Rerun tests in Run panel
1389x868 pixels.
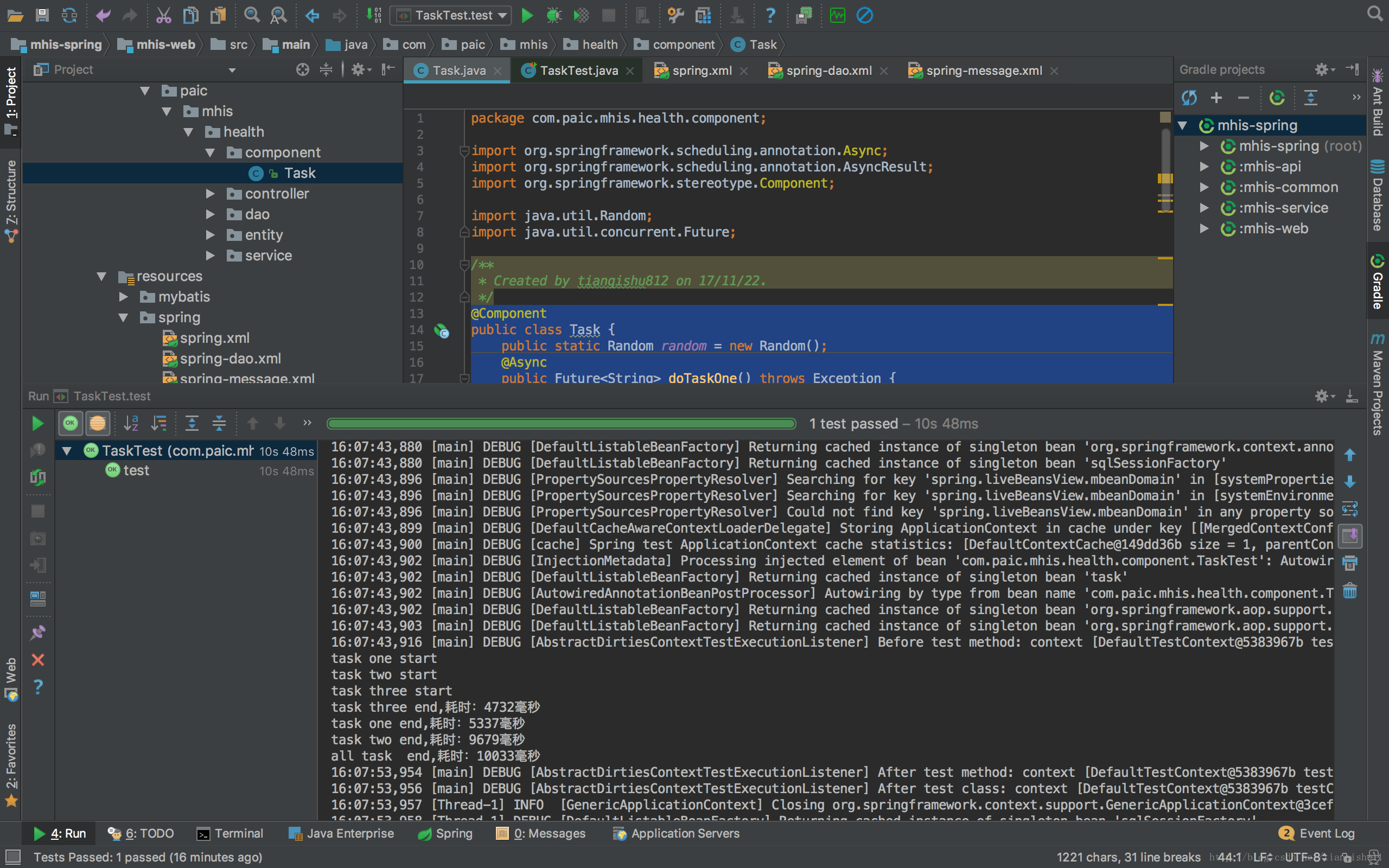38,424
